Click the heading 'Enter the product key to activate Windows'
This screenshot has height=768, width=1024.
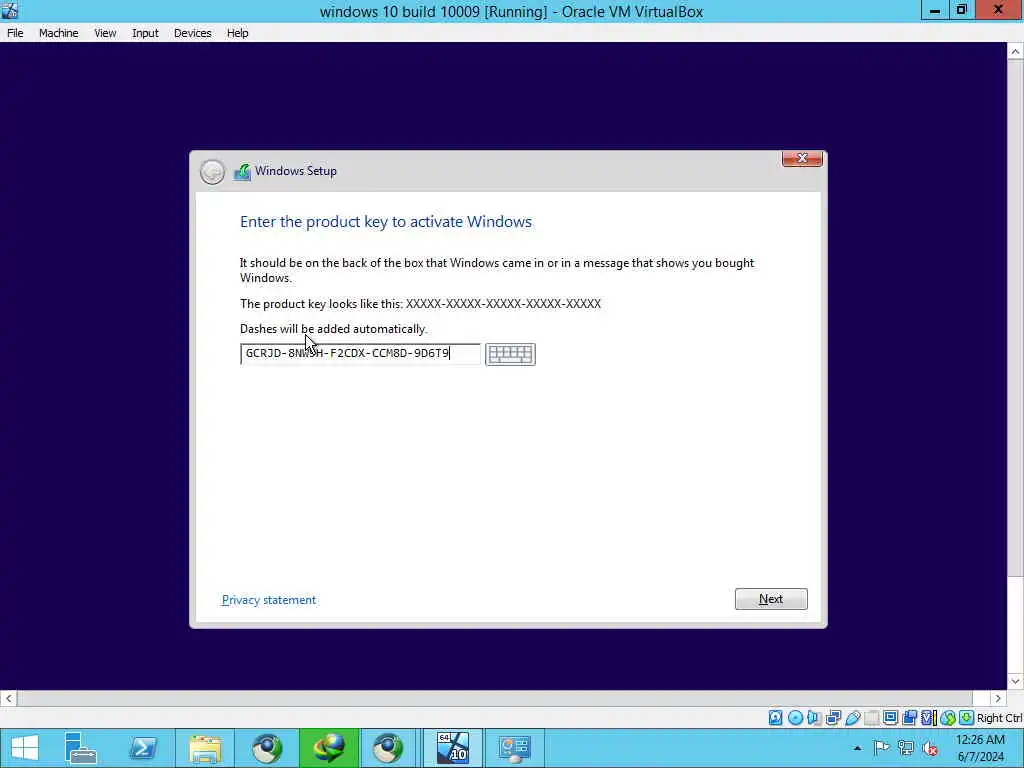pyautogui.click(x=386, y=221)
